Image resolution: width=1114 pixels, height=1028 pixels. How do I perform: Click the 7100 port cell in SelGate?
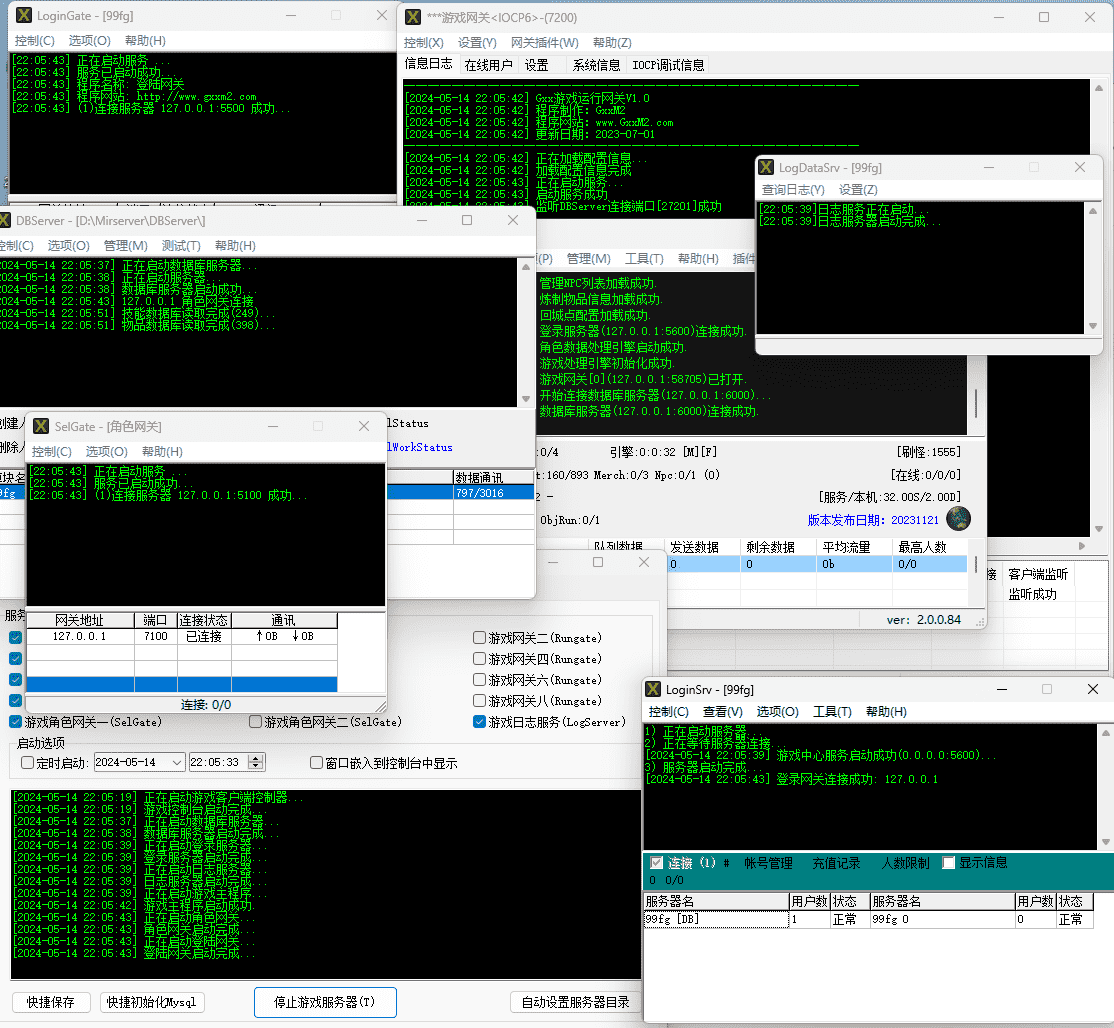click(156, 636)
